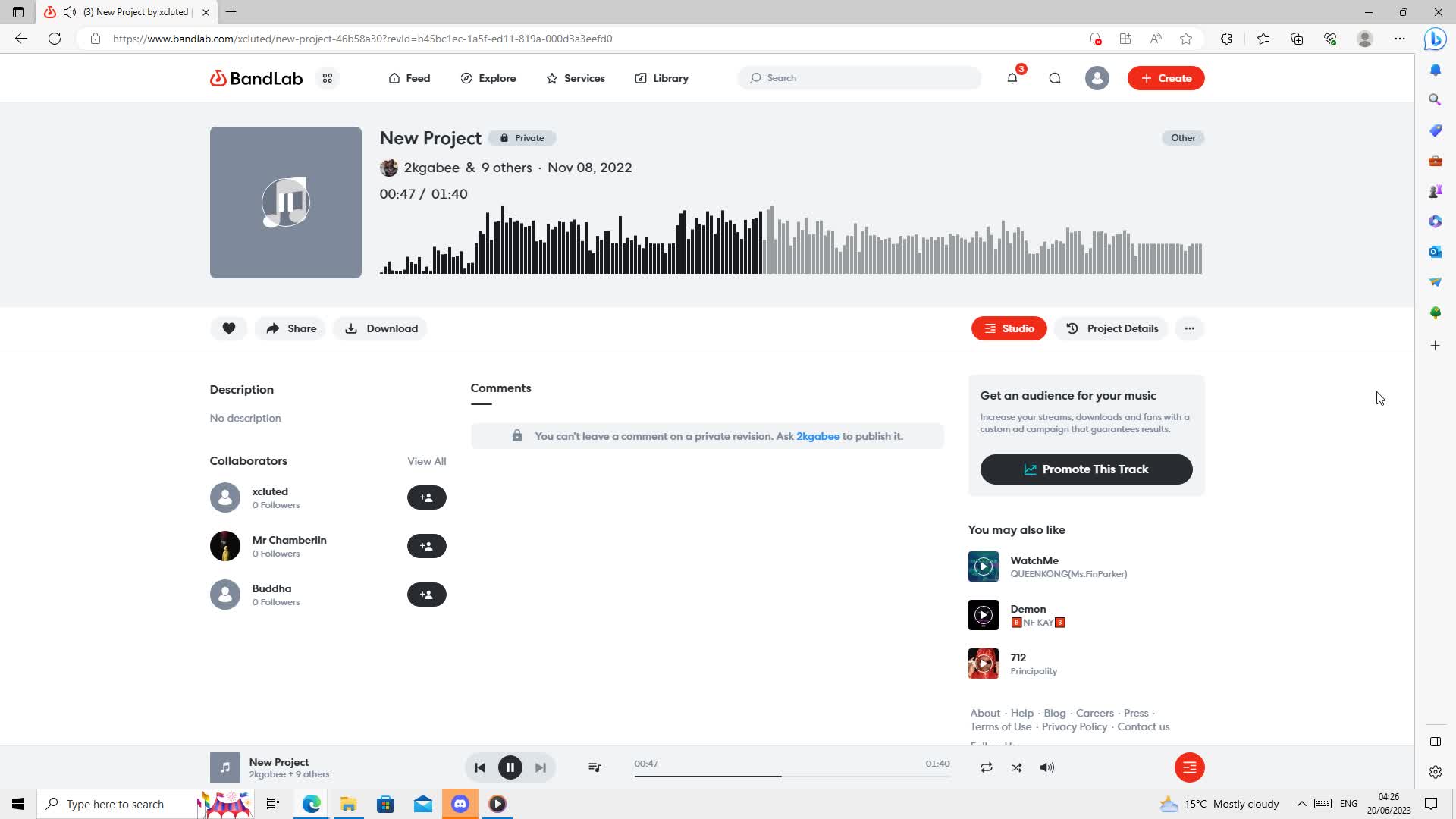Like the project with heart icon
Screen dimensions: 1456x819
[228, 328]
